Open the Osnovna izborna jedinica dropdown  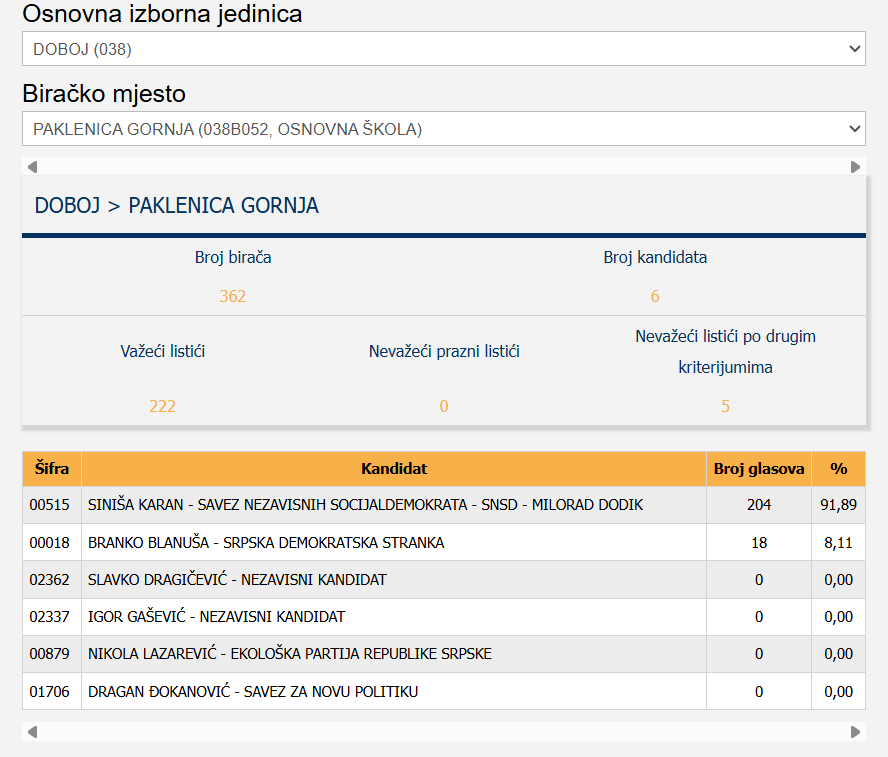pyautogui.click(x=443, y=48)
